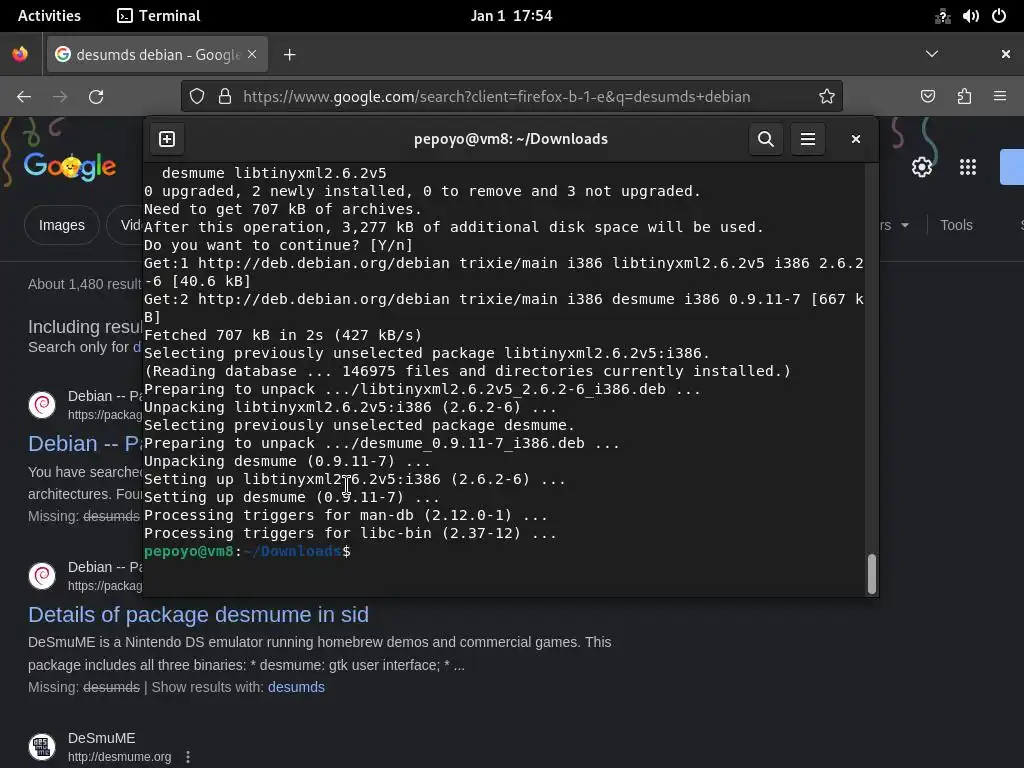The height and width of the screenshot is (768, 1024).
Task: Open Google apps grid
Action: point(968,167)
